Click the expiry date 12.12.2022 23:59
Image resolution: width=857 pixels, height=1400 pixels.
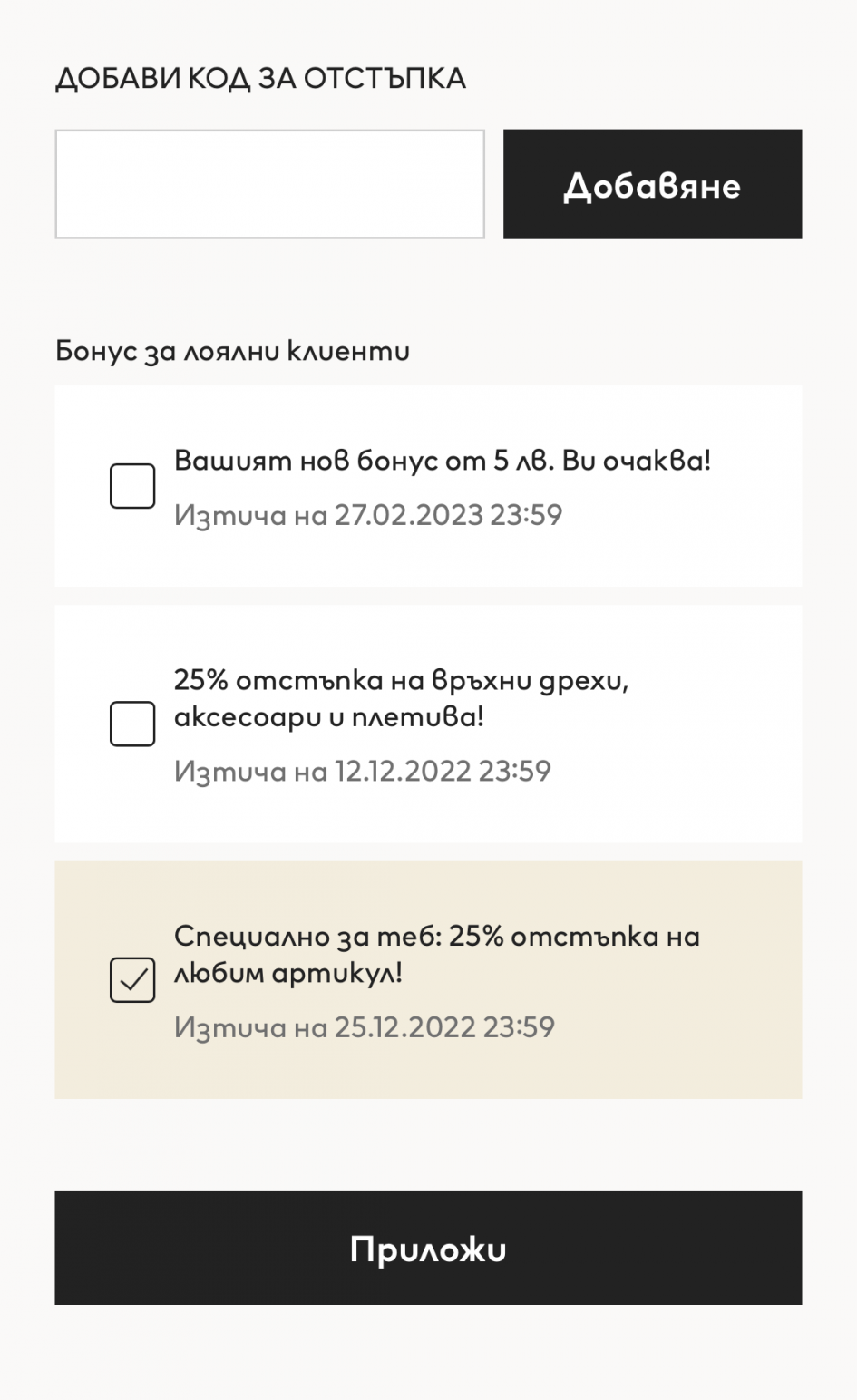point(363,771)
